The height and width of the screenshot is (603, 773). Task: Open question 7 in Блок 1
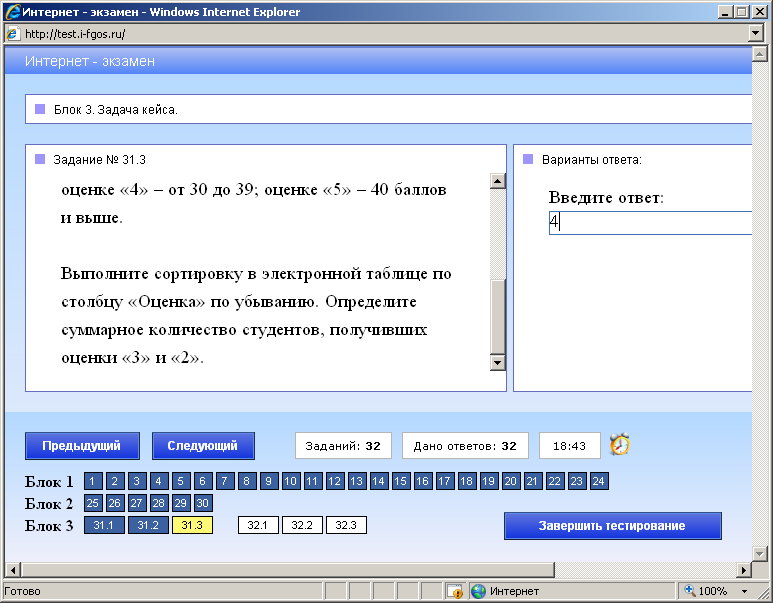point(225,481)
